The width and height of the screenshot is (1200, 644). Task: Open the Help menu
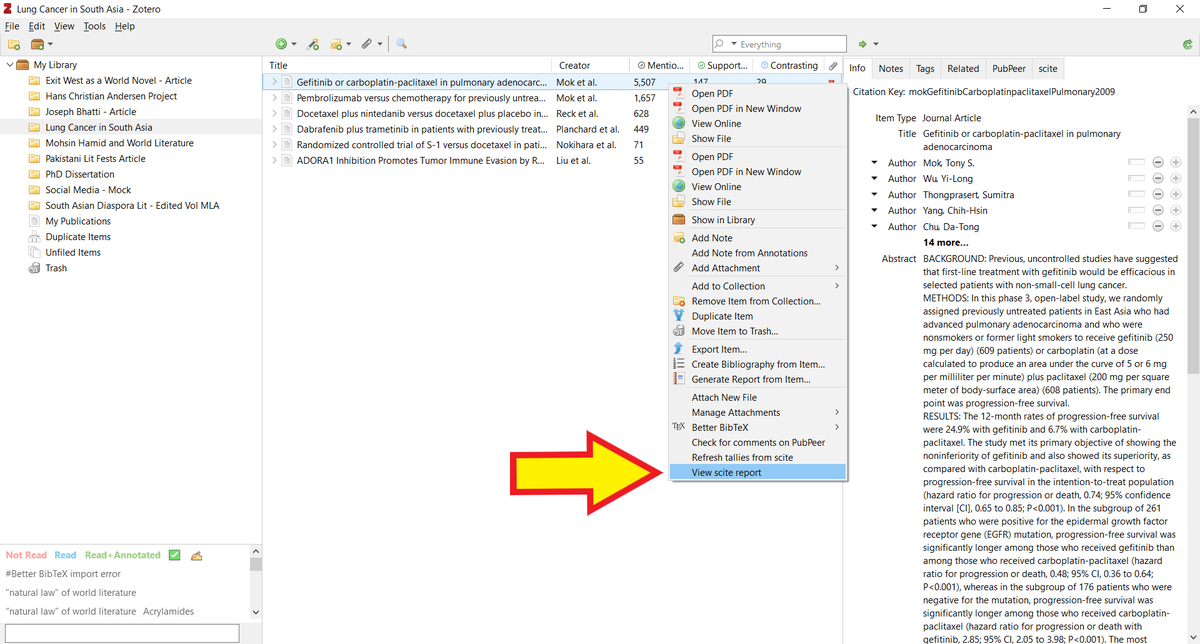(x=124, y=26)
